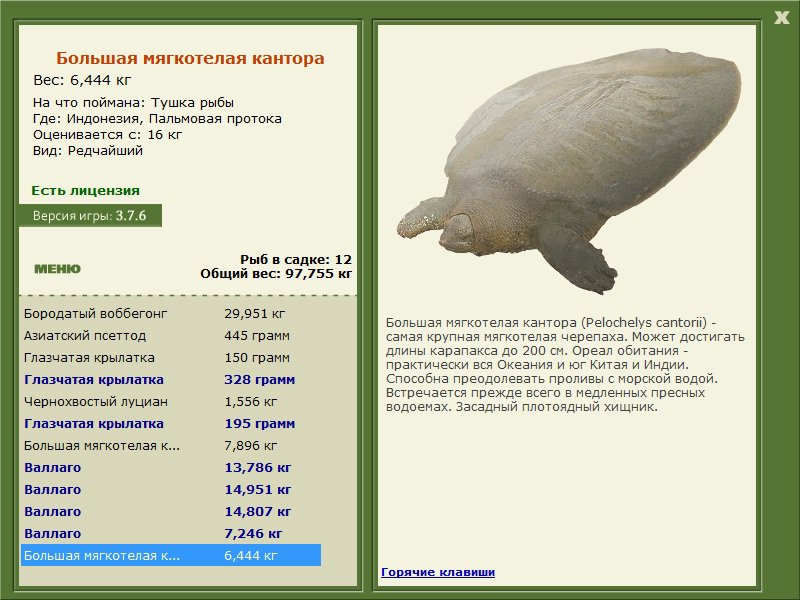This screenshot has width=800, height=600.
Task: Click the softshell turtle picture
Action: pyautogui.click(x=569, y=171)
